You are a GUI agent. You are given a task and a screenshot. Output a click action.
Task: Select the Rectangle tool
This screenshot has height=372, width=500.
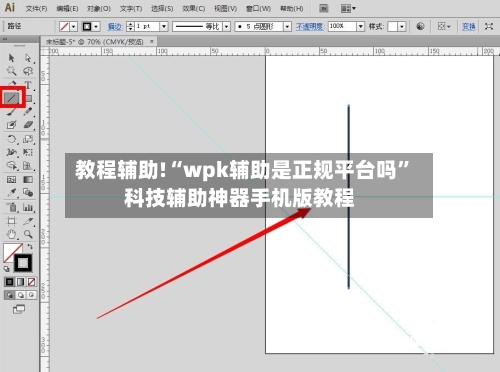(29, 99)
